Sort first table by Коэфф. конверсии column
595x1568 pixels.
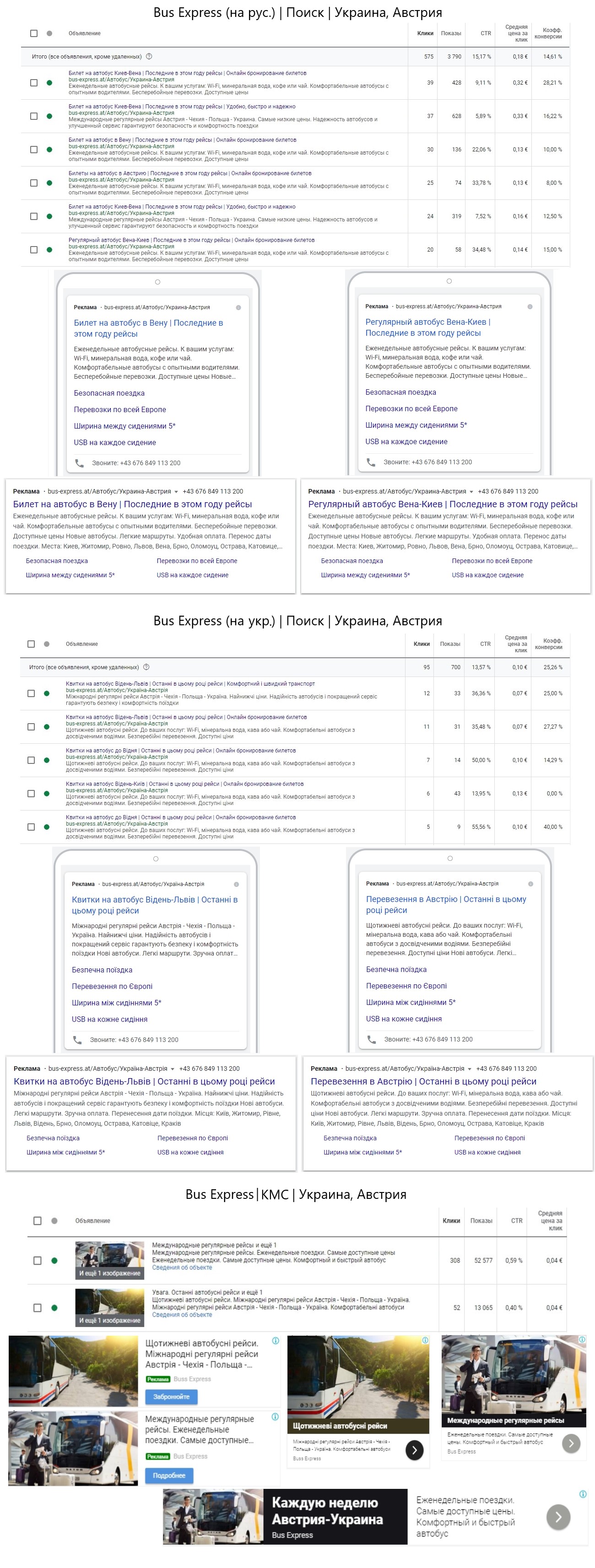click(x=548, y=33)
